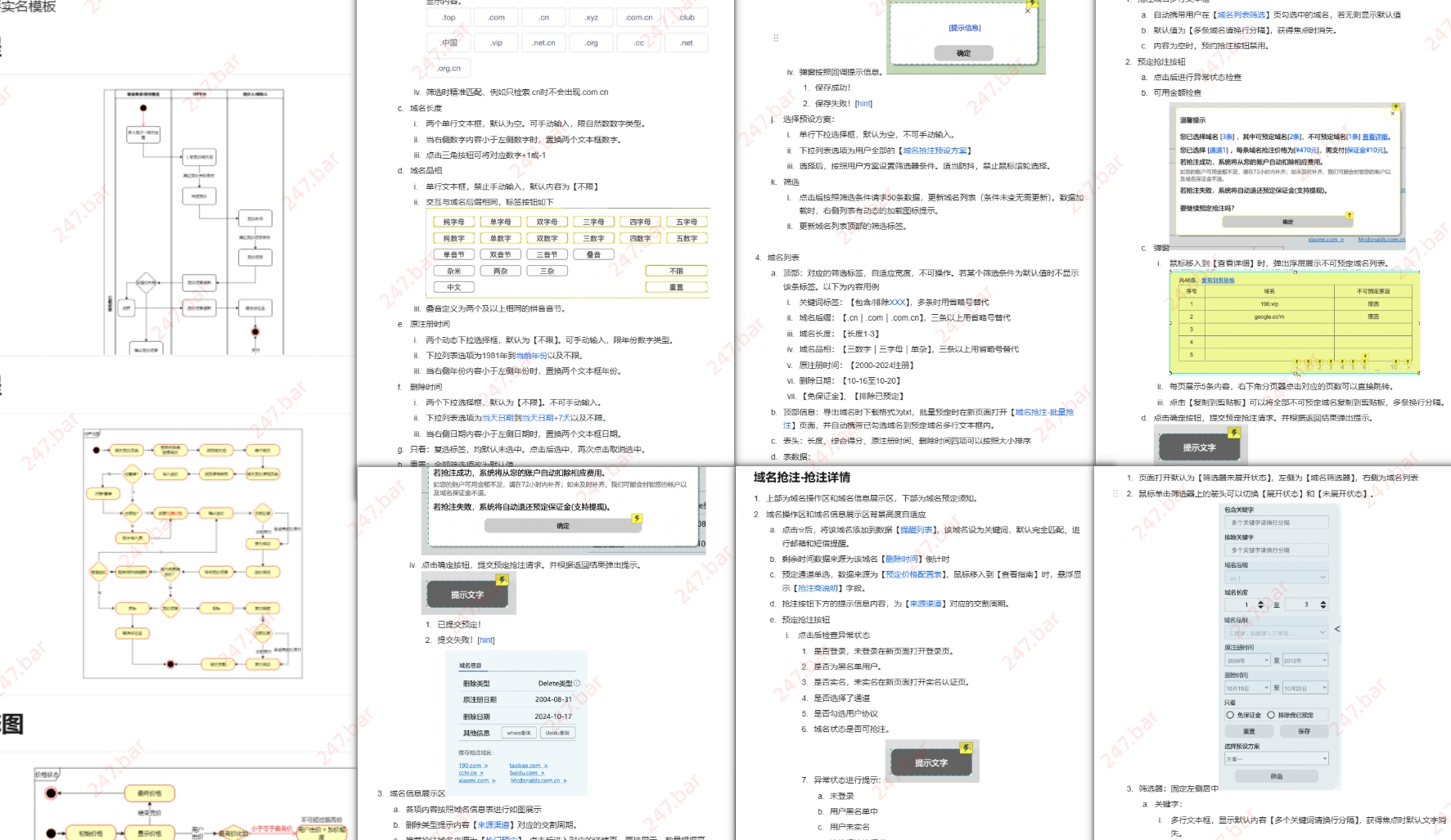
Task: Click the lightning icon on the 提示文字 toast under 已提交预定
Action: (502, 580)
